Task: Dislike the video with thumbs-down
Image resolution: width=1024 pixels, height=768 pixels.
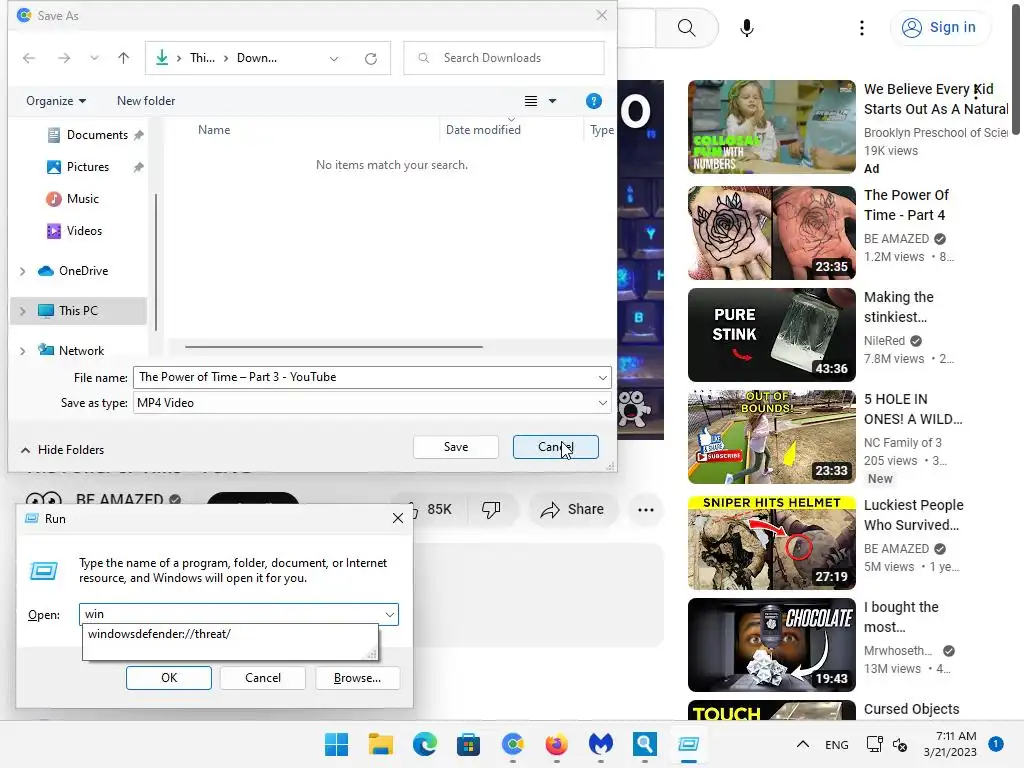Action: [x=491, y=509]
